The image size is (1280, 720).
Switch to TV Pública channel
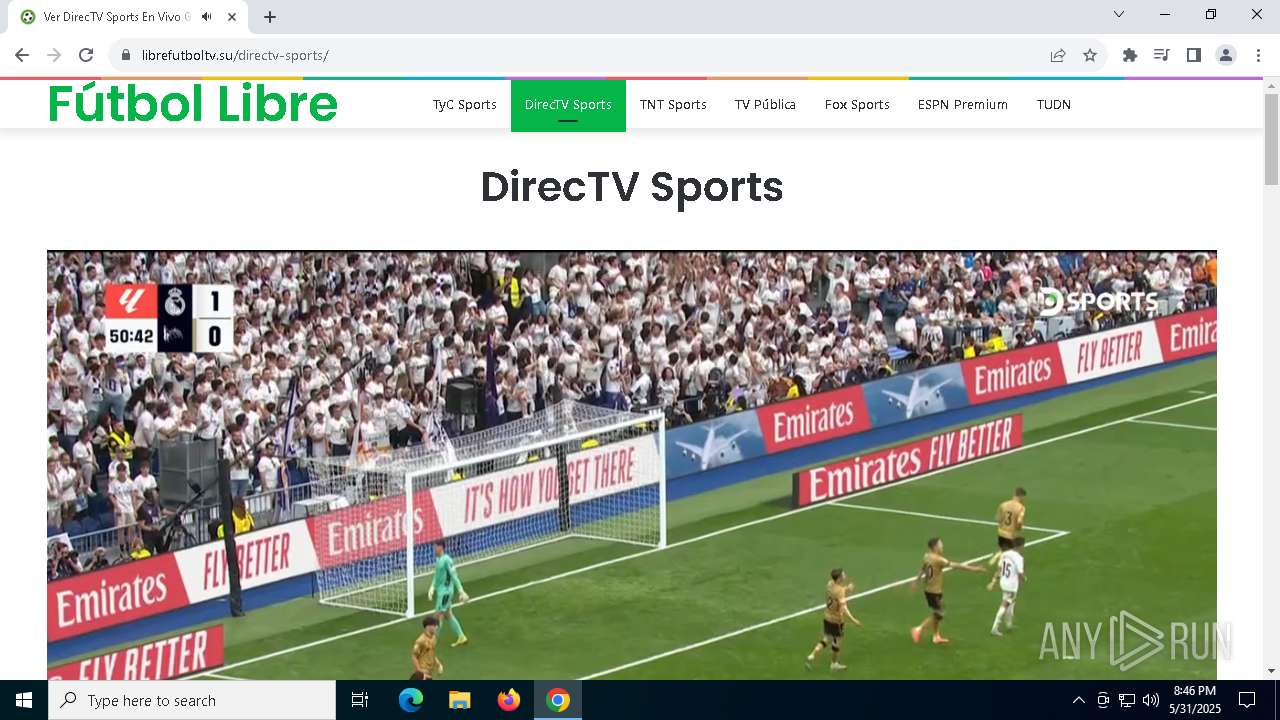[765, 104]
